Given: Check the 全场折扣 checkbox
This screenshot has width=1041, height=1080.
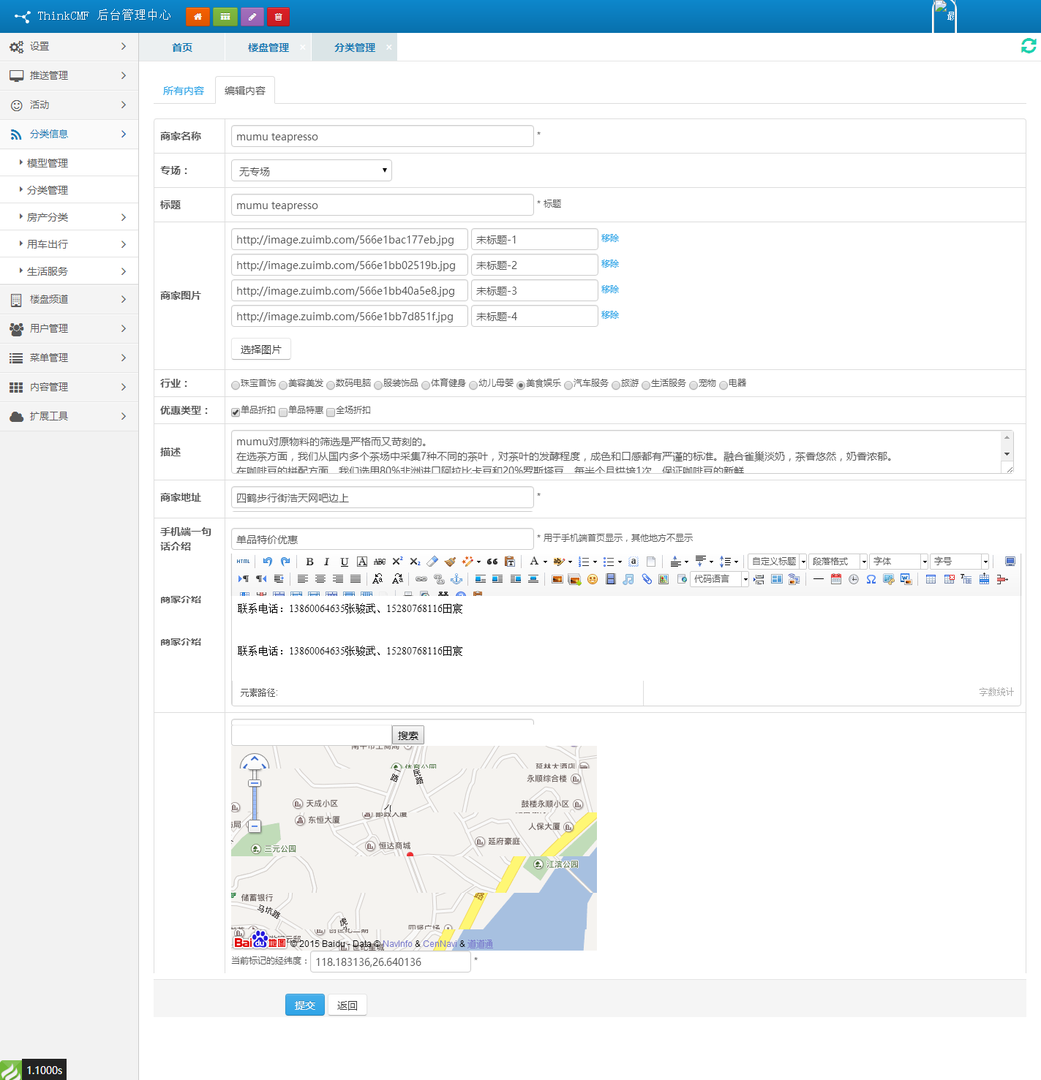Looking at the screenshot, I should coord(331,412).
